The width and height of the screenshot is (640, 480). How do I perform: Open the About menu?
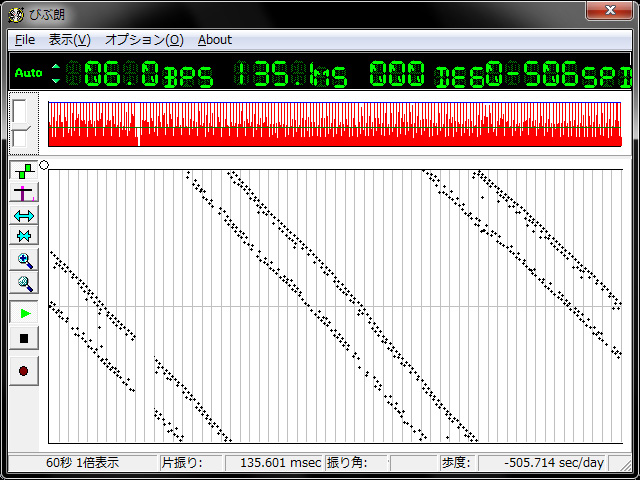[x=214, y=40]
